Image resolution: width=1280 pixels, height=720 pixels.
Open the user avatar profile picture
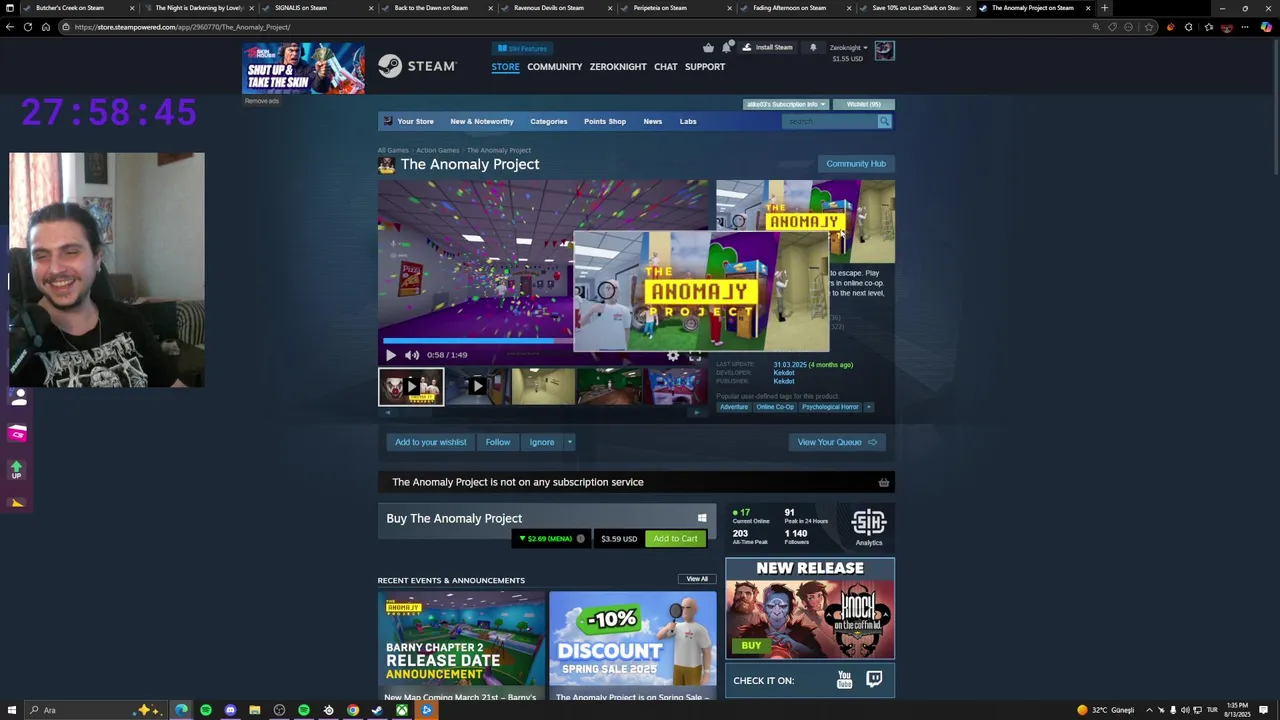[x=884, y=51]
